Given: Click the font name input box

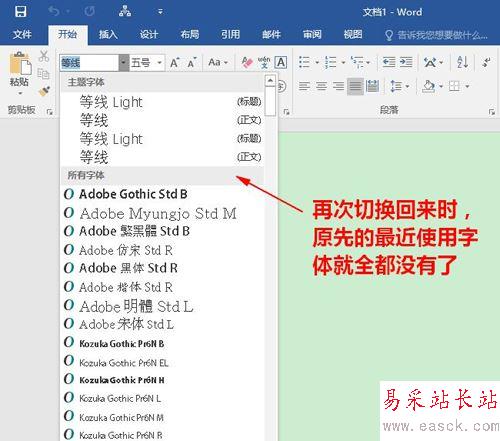Looking at the screenshot, I should [89, 63].
